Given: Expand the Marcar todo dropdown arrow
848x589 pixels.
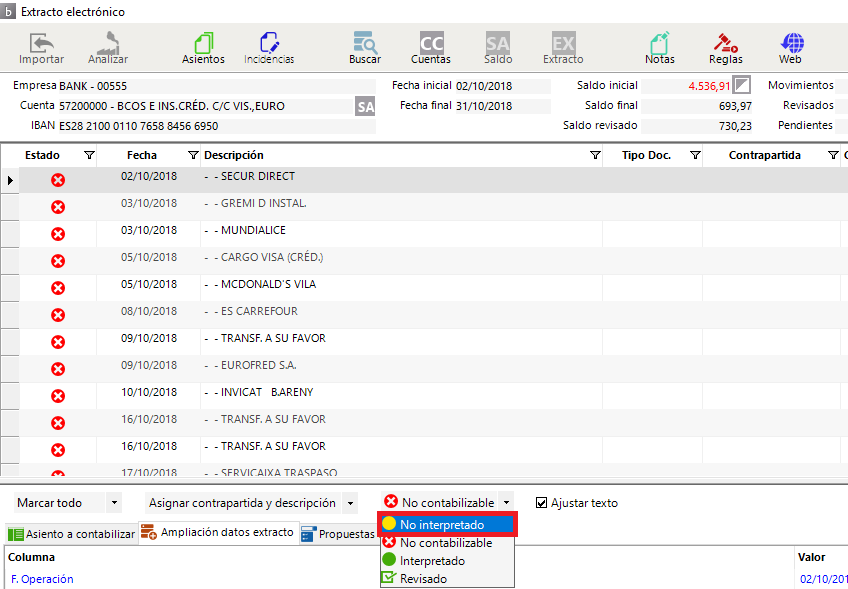Looking at the screenshot, I should 114,503.
